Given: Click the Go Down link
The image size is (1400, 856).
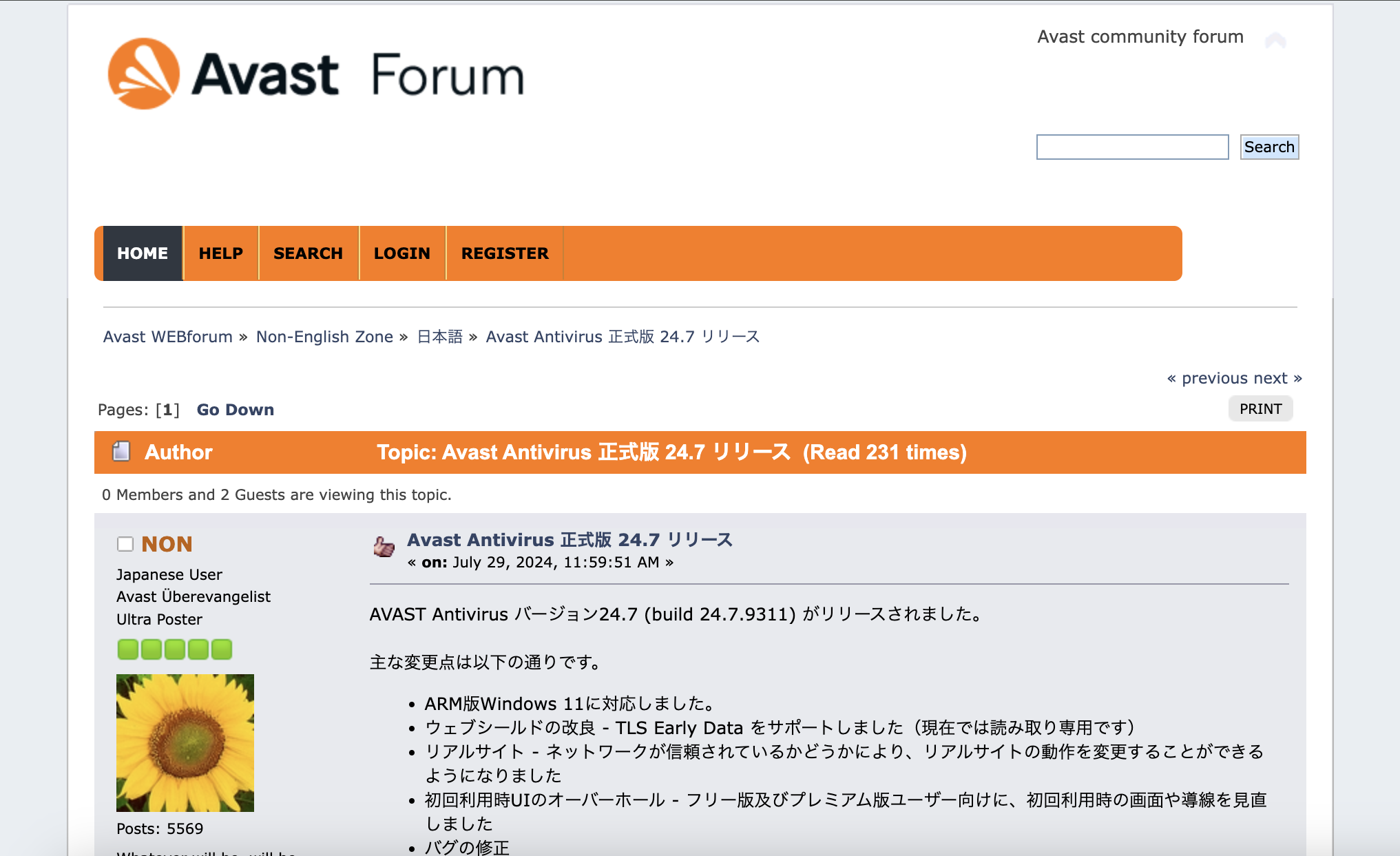Looking at the screenshot, I should click(x=235, y=409).
